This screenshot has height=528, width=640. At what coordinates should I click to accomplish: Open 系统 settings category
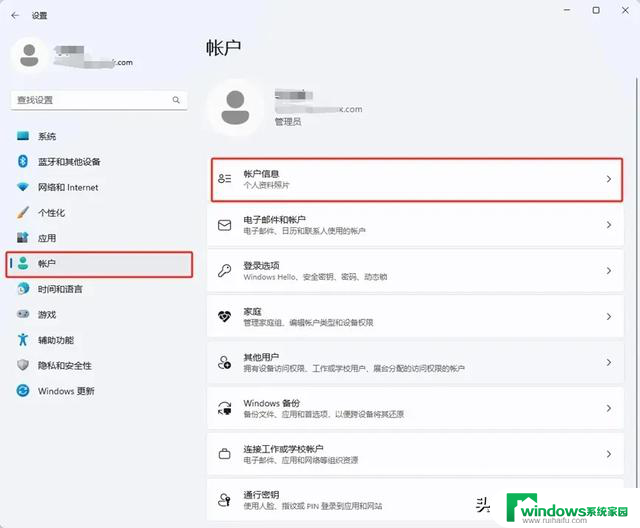[x=47, y=136]
